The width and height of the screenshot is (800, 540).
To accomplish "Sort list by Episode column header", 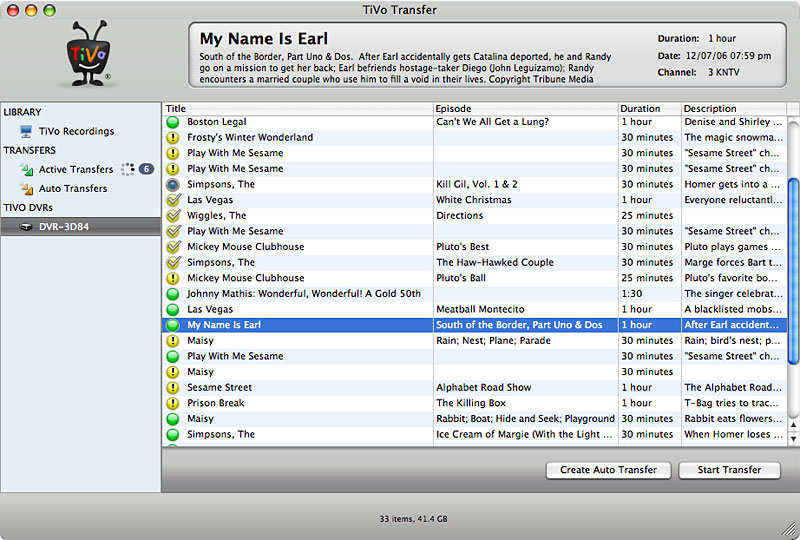I will pyautogui.click(x=525, y=108).
